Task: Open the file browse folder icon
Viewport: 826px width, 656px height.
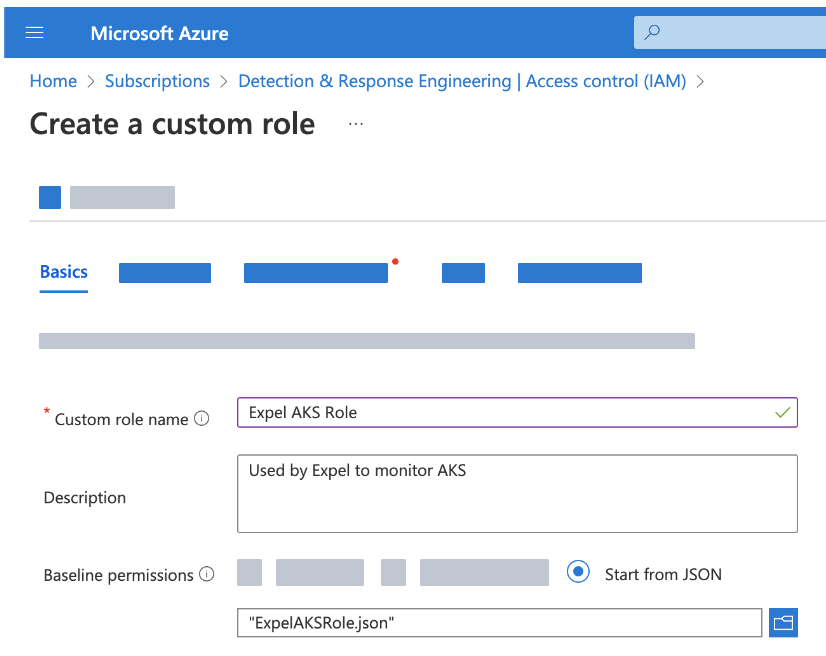Action: [783, 623]
